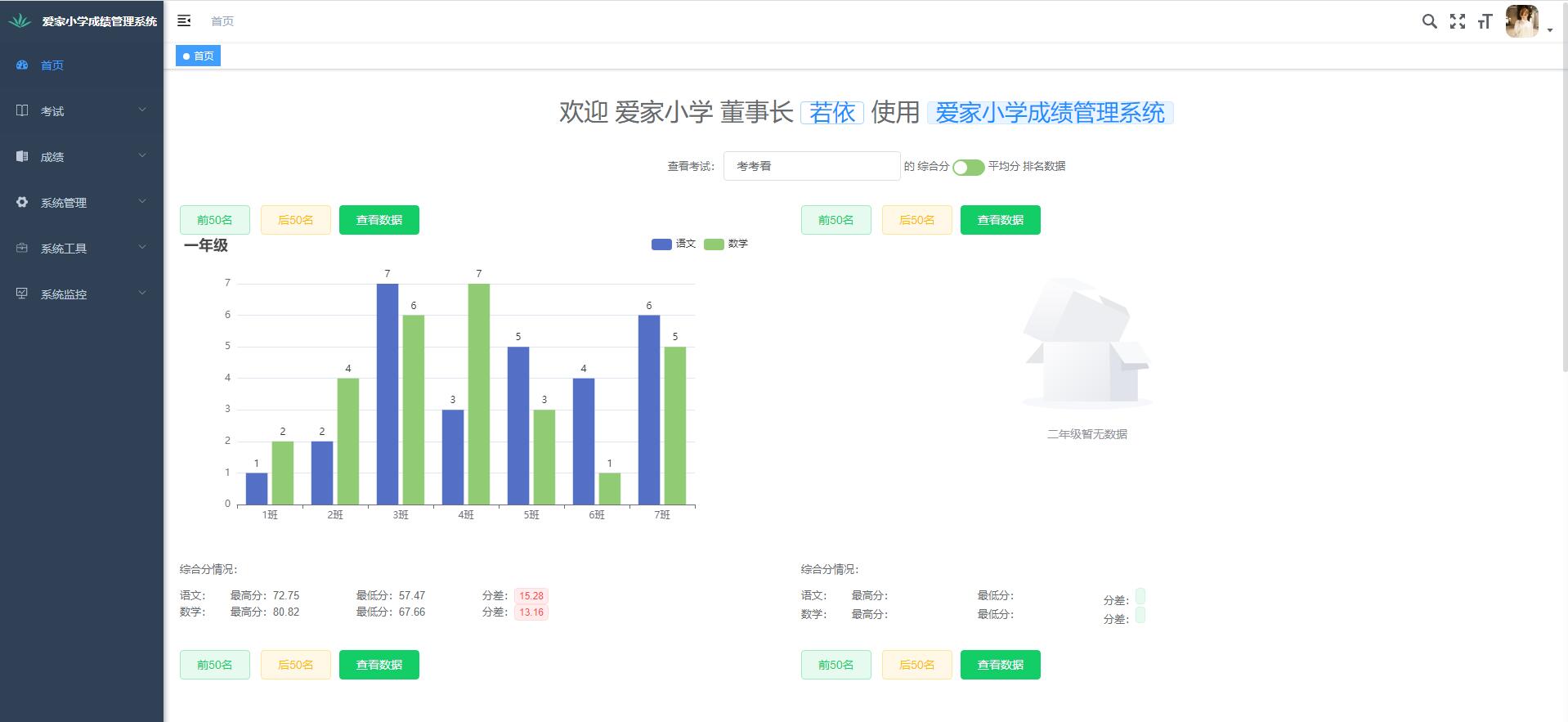This screenshot has width=1568, height=722.
Task: Toggle the 综合分/平均分 switch
Action: [968, 167]
